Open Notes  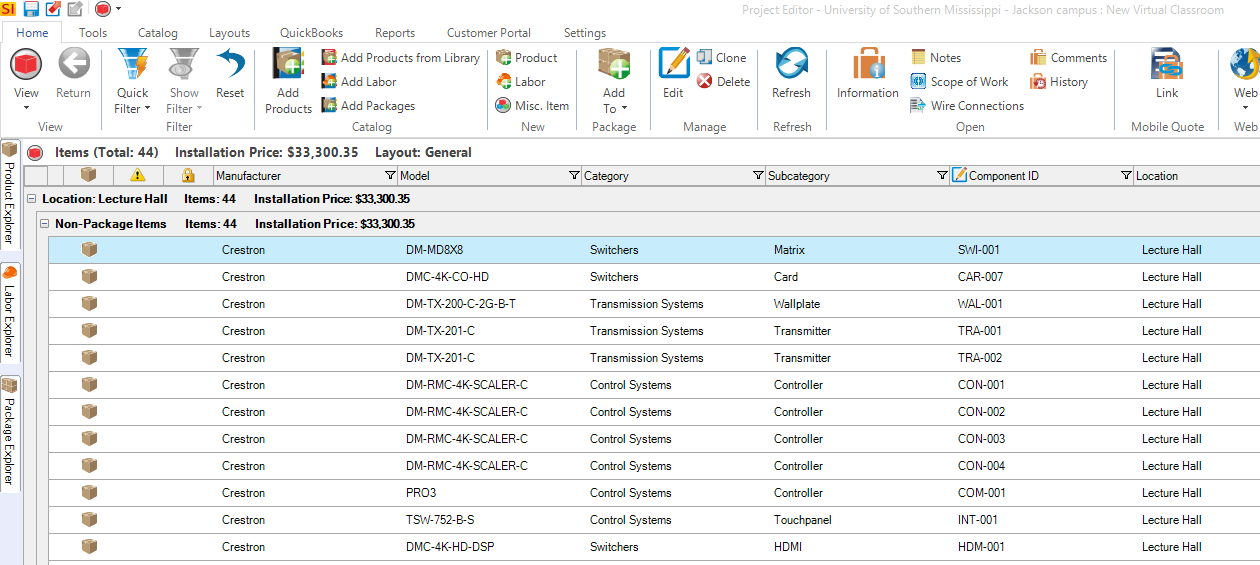[x=936, y=58]
